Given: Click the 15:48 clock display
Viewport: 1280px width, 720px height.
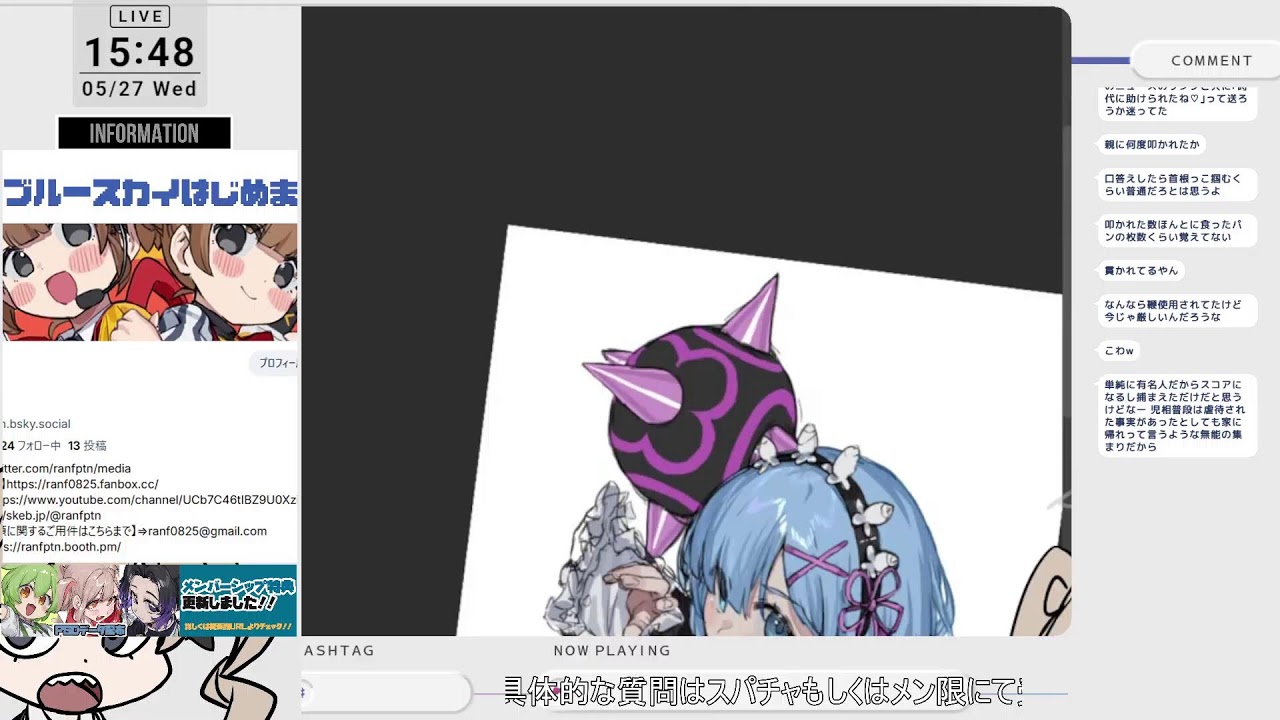Looking at the screenshot, I should tap(140, 53).
